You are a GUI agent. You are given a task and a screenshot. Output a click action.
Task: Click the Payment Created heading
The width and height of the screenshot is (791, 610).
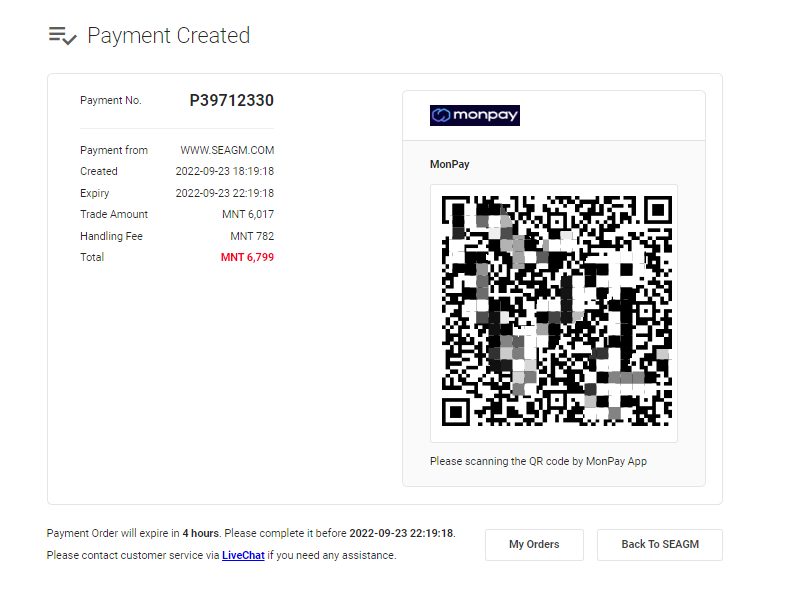pyautogui.click(x=168, y=36)
